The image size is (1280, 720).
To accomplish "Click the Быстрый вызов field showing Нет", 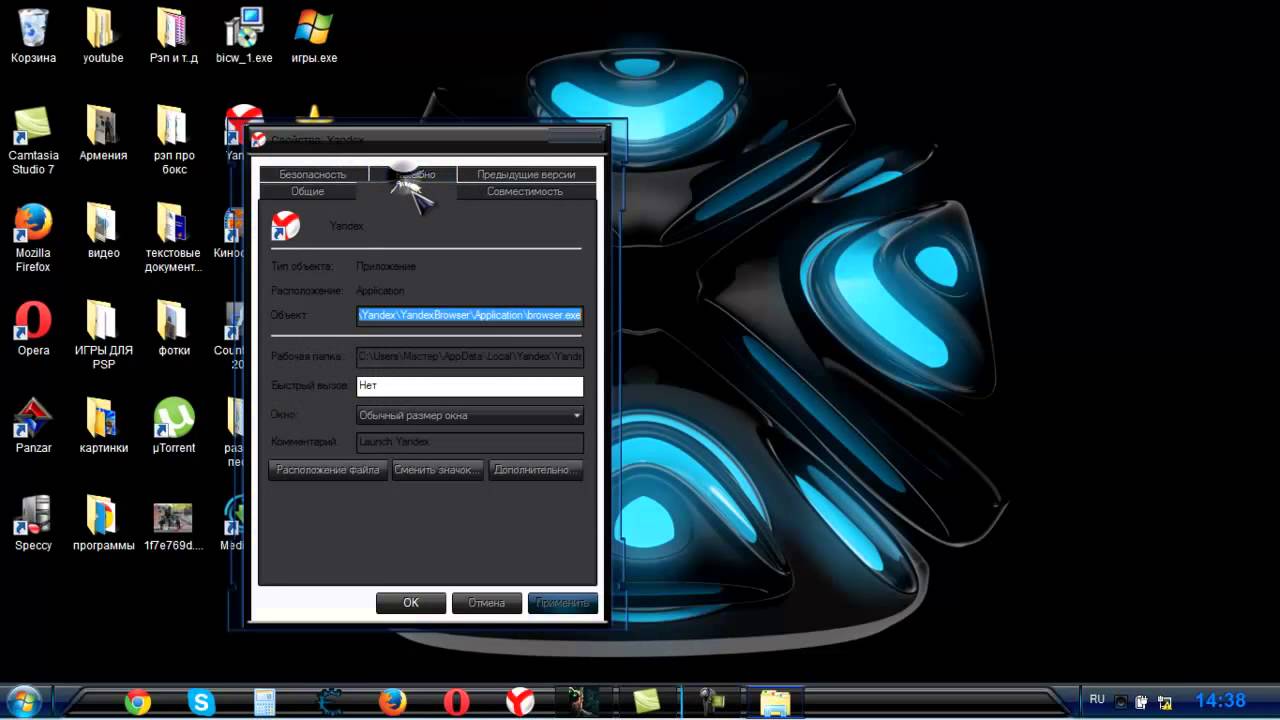I will [x=470, y=386].
